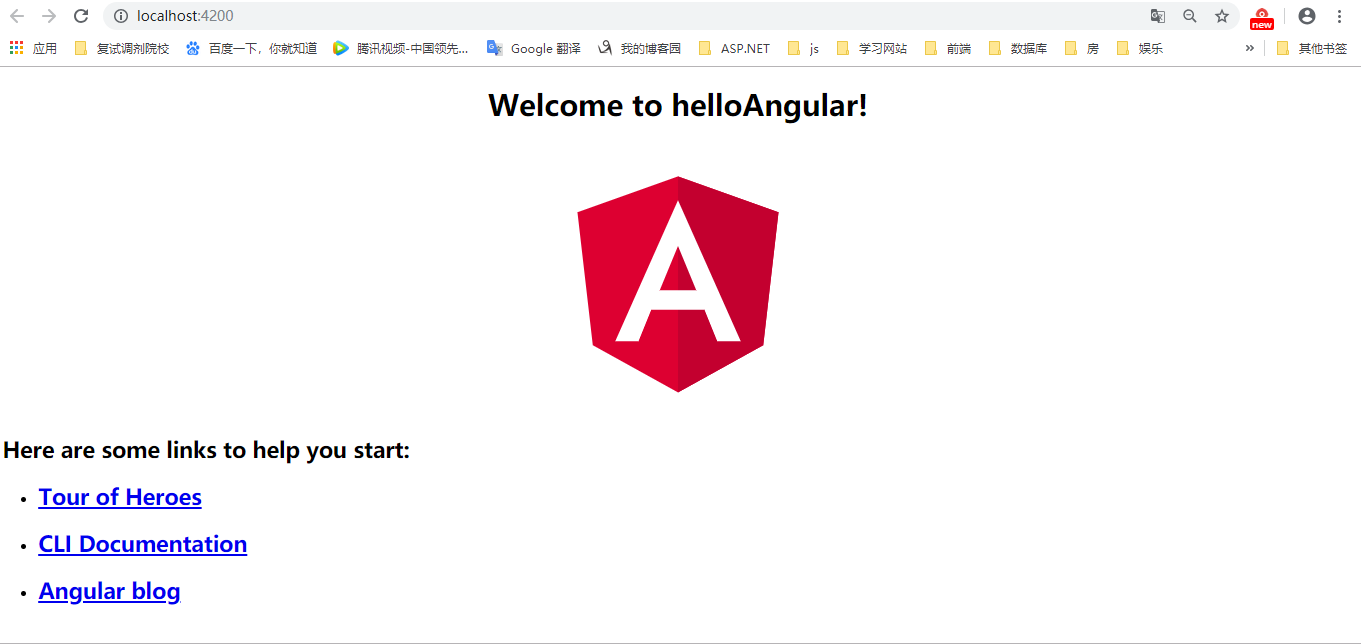Click the browser forward arrow
The height and width of the screenshot is (644, 1361).
coord(49,16)
